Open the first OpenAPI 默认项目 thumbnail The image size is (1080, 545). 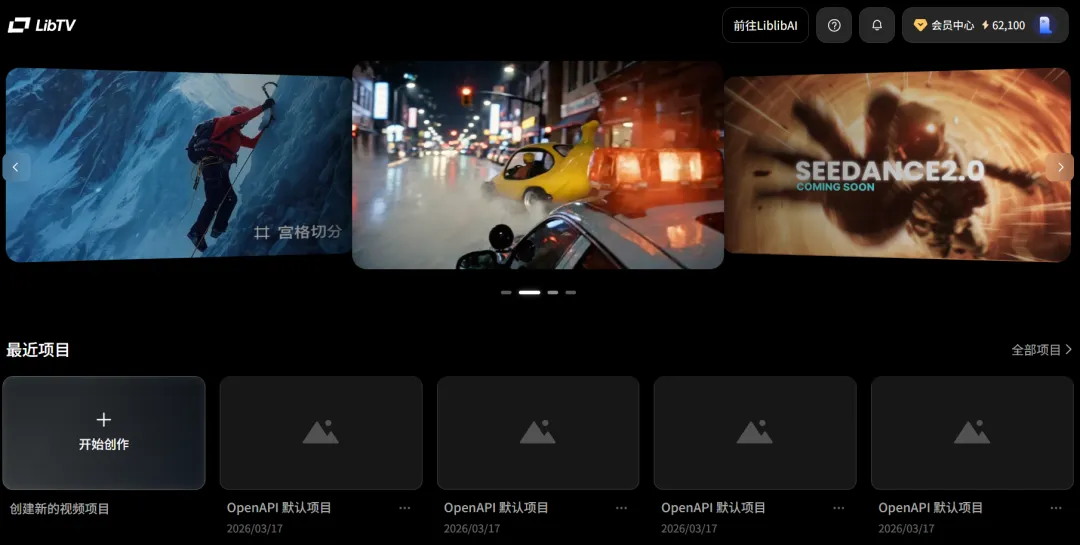click(x=321, y=433)
